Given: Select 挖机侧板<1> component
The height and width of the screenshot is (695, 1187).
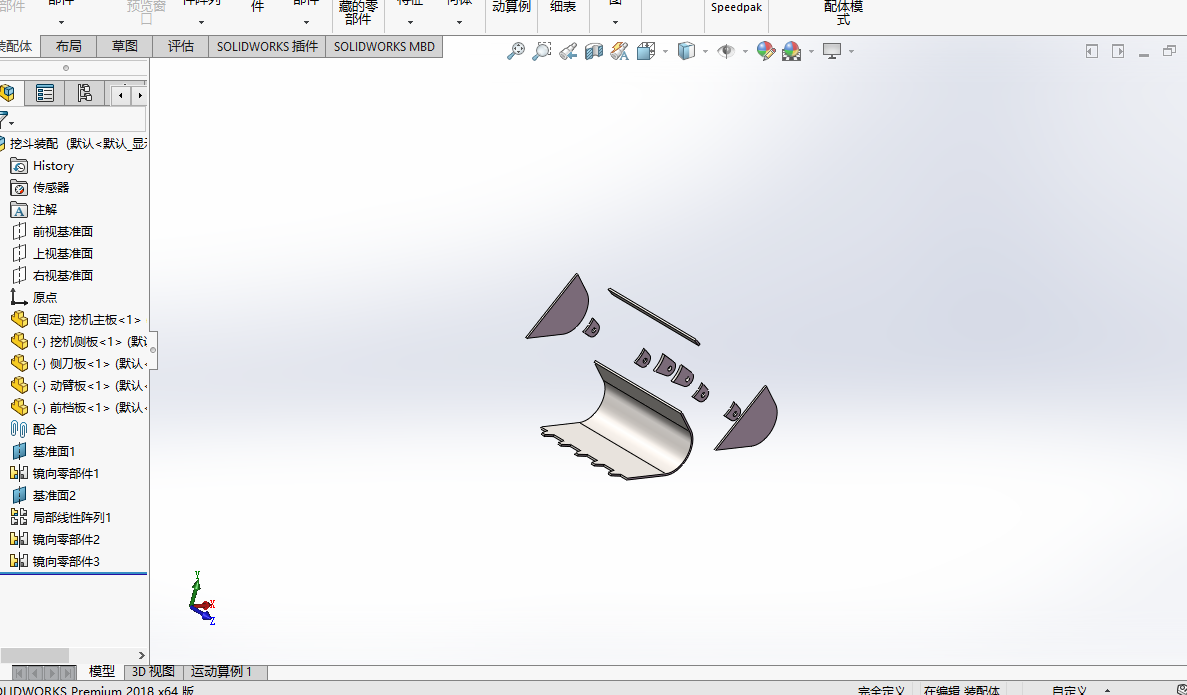Looking at the screenshot, I should click(x=78, y=341).
